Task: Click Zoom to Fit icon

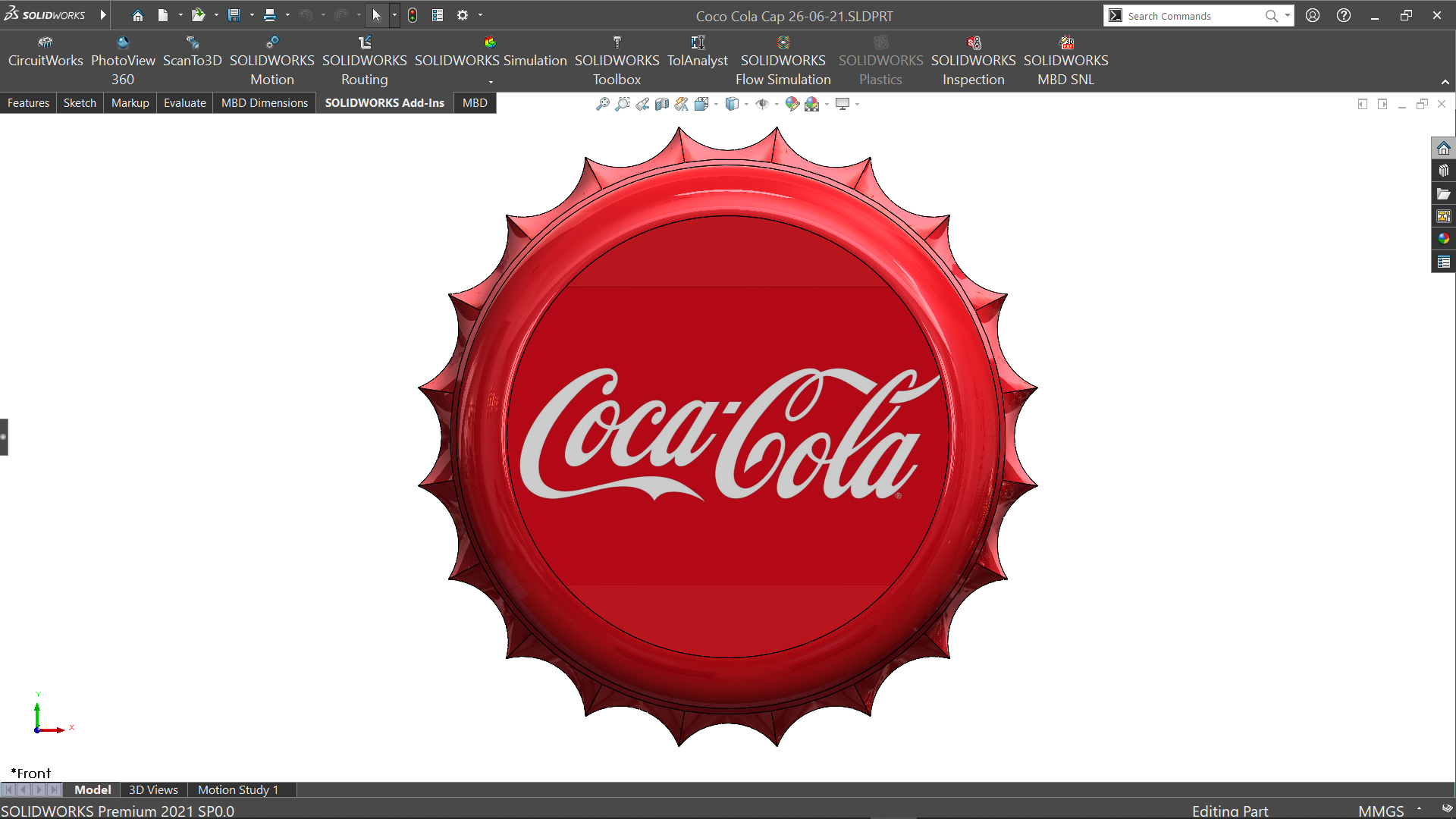Action: [x=603, y=104]
